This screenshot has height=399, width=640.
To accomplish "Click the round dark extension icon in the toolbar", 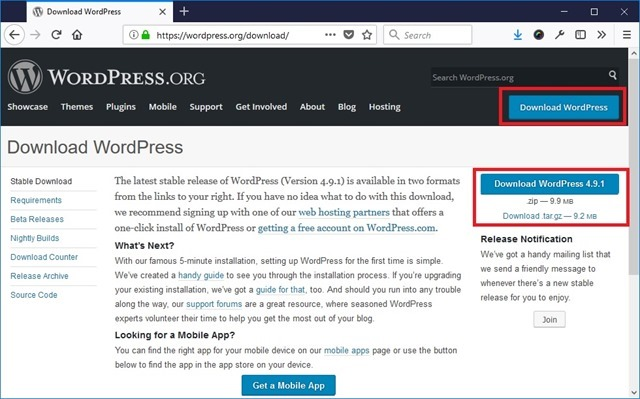I will (539, 35).
